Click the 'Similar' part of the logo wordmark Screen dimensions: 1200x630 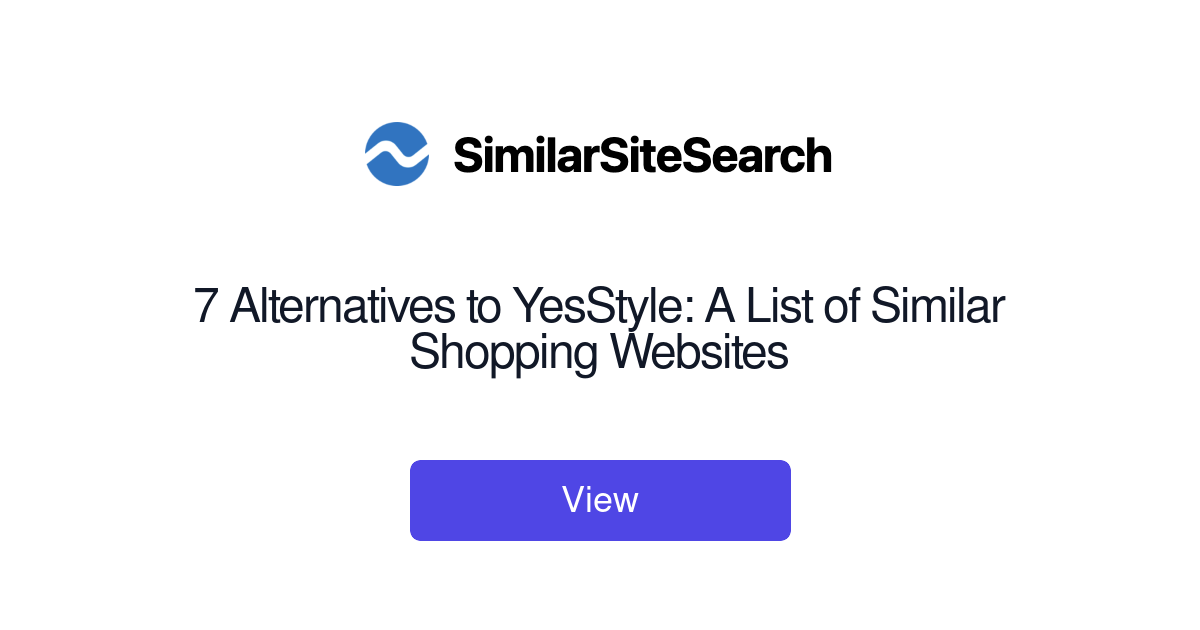click(x=525, y=155)
